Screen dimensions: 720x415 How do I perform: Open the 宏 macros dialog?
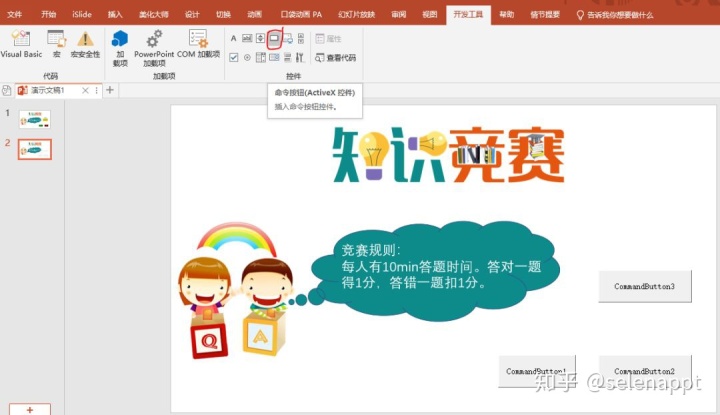[x=56, y=44]
